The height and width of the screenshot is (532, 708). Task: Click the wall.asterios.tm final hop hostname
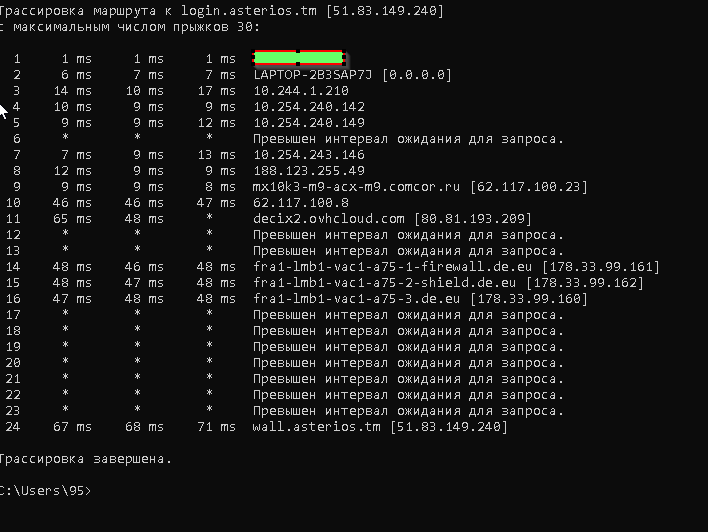click(317, 427)
